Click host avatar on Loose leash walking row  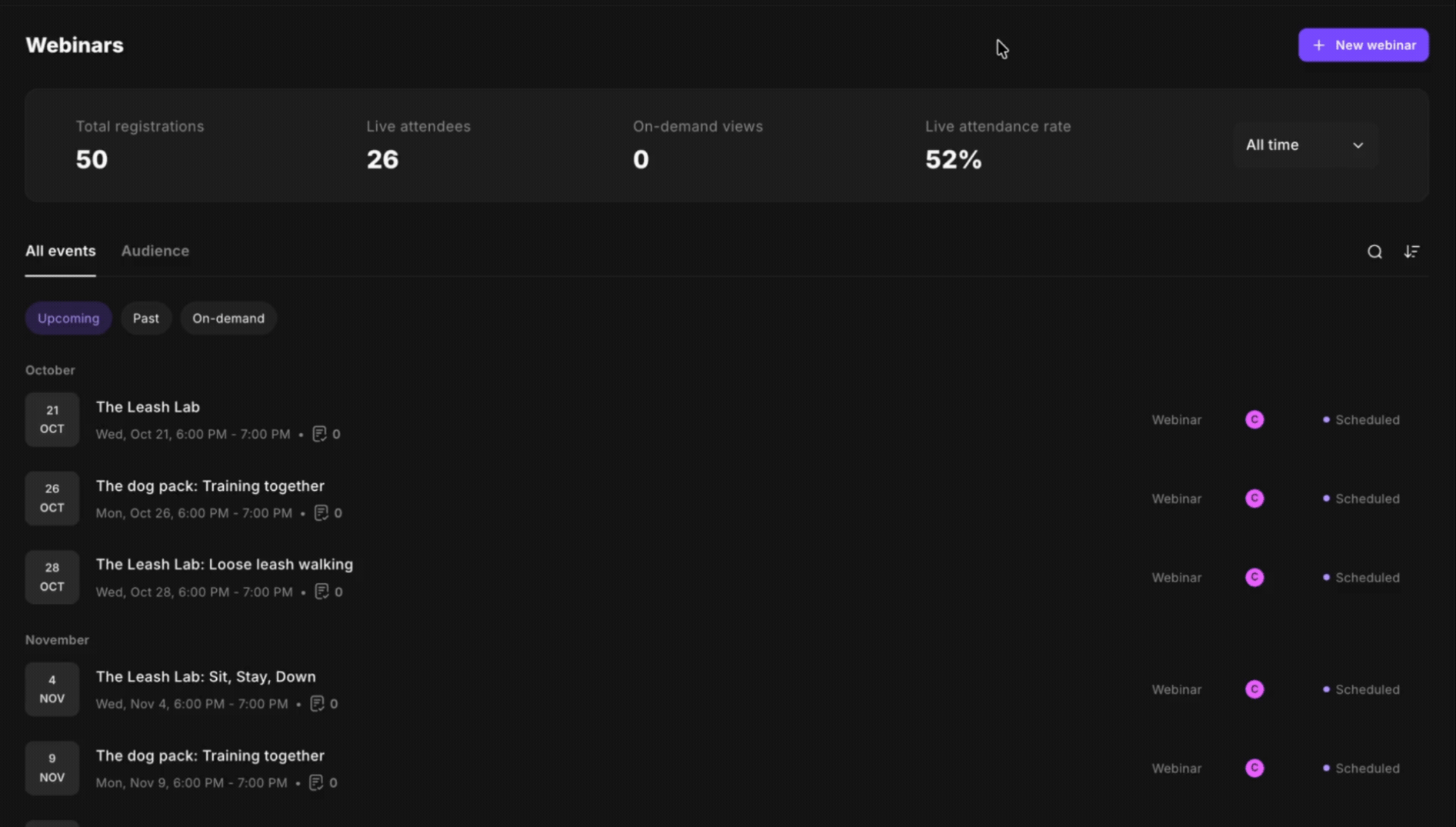point(1254,577)
